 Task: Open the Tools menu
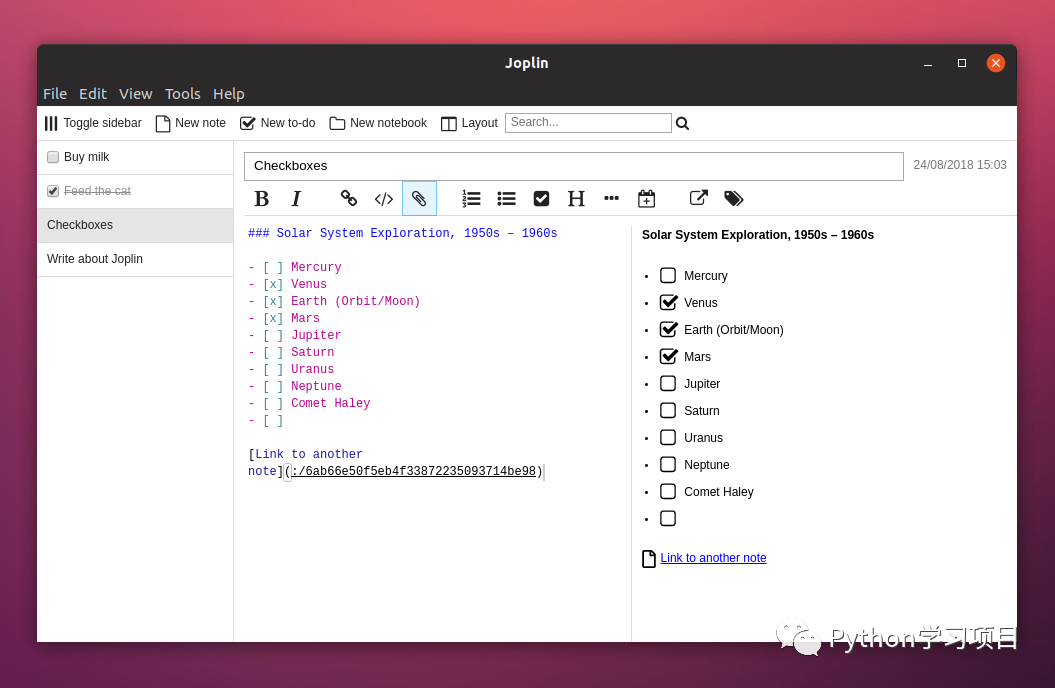[x=182, y=93]
